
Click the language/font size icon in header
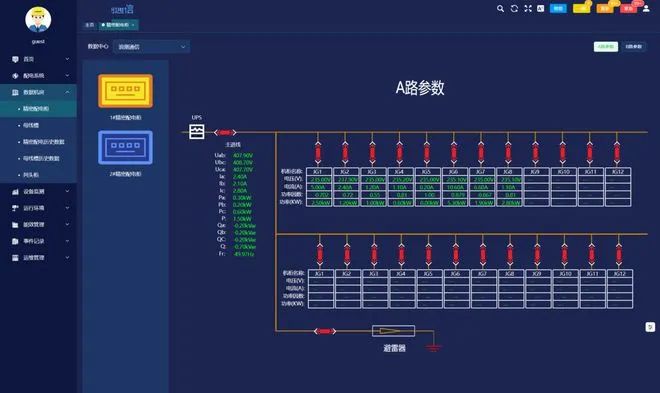click(x=540, y=8)
